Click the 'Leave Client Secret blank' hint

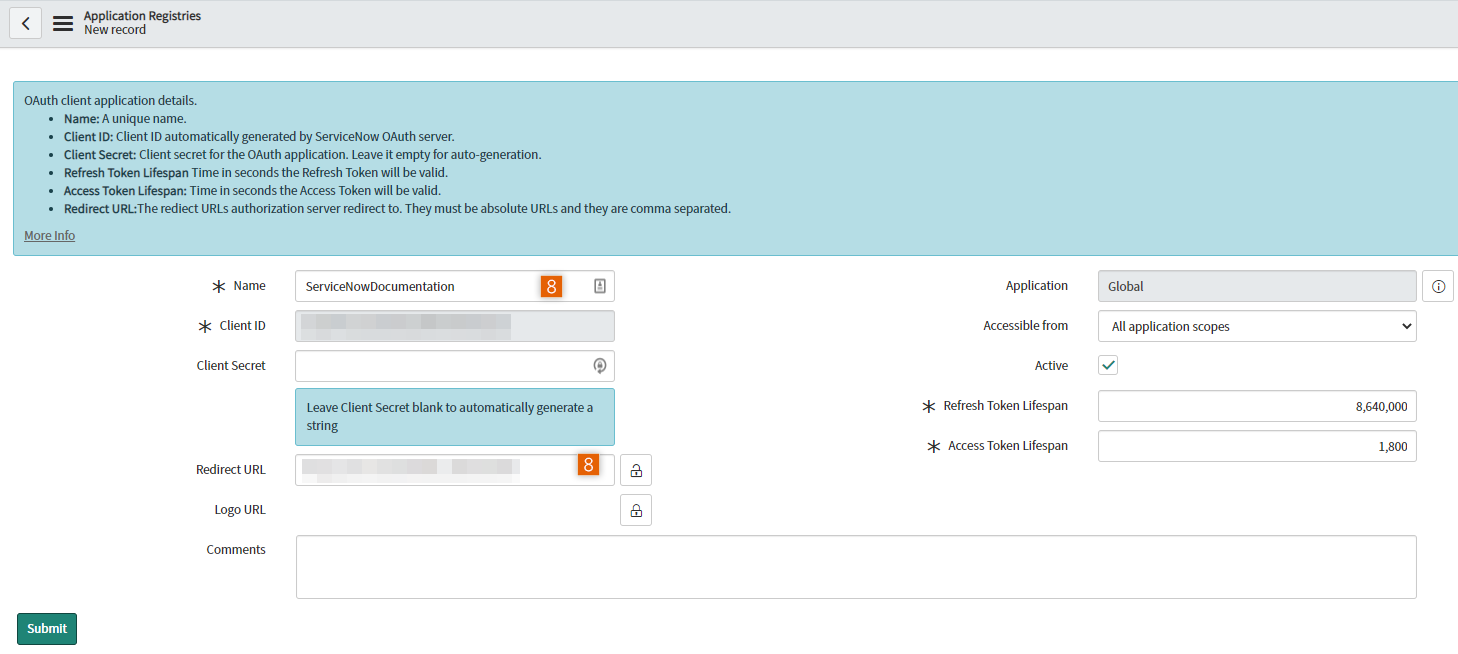point(455,417)
